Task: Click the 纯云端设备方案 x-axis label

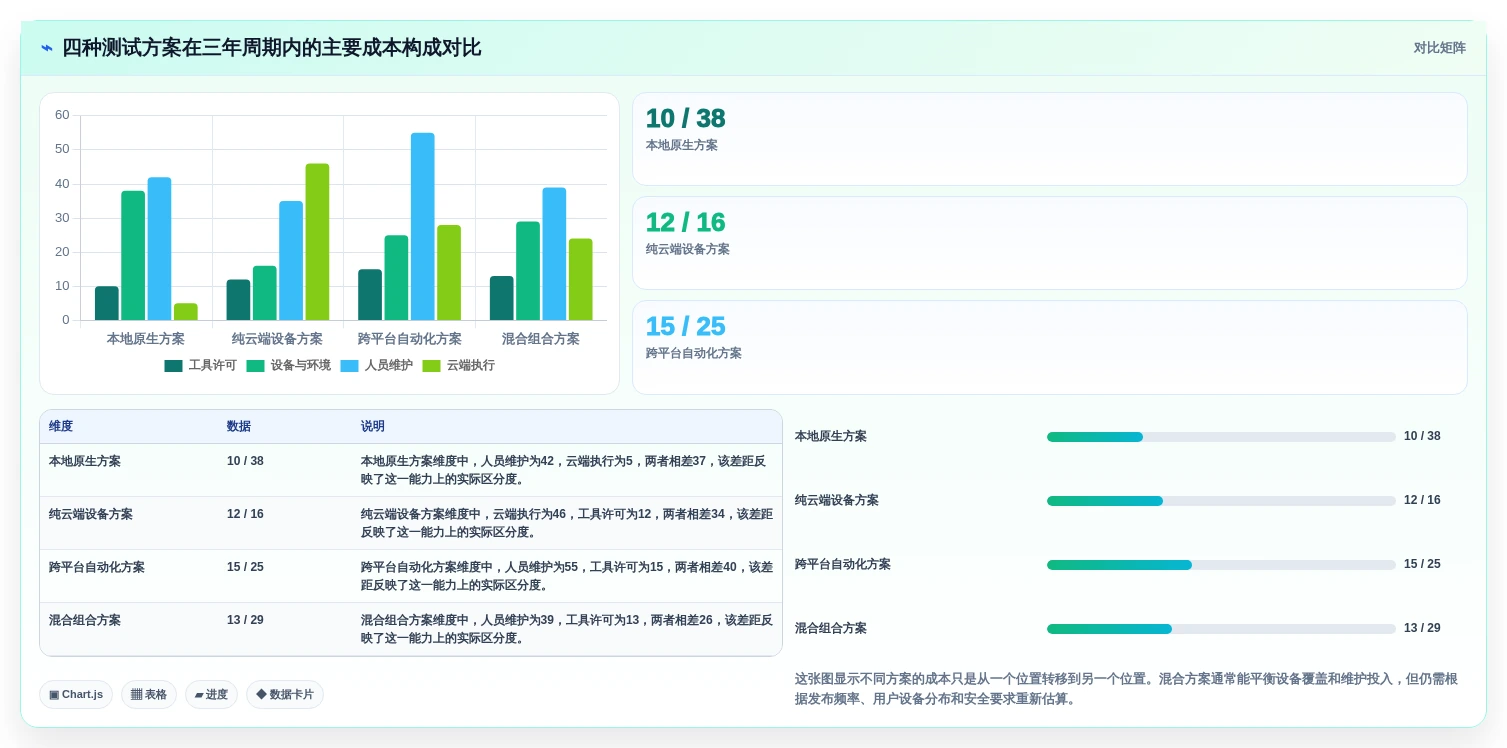Action: 277,339
